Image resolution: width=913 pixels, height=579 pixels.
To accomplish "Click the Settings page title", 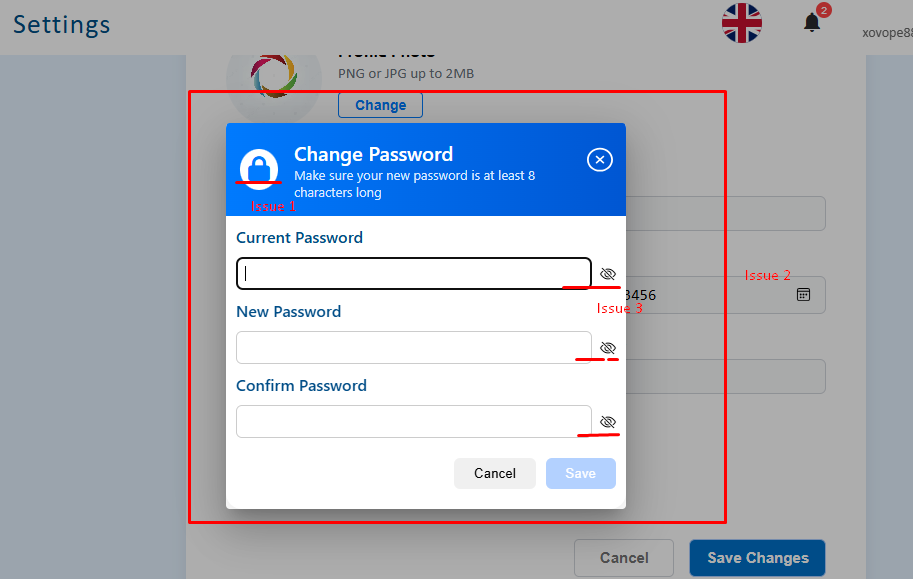I will pos(62,25).
